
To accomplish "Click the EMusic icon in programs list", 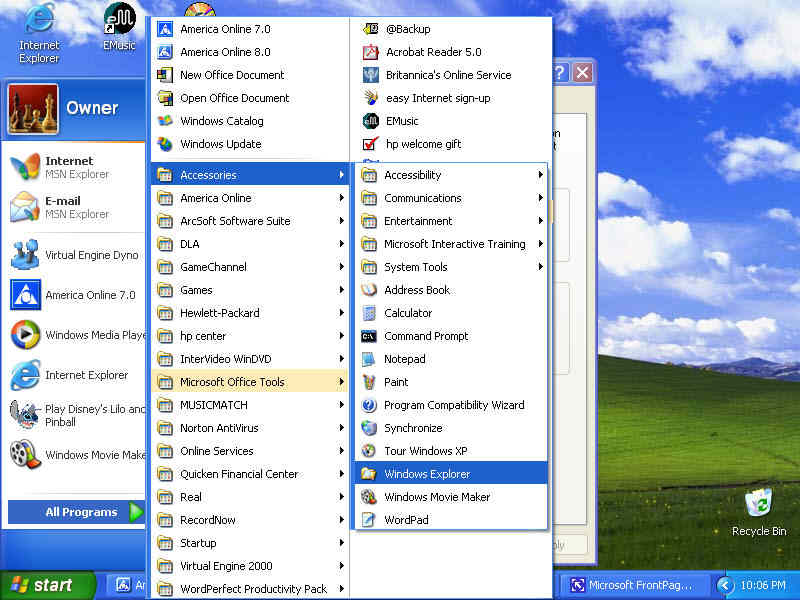I will tap(370, 121).
